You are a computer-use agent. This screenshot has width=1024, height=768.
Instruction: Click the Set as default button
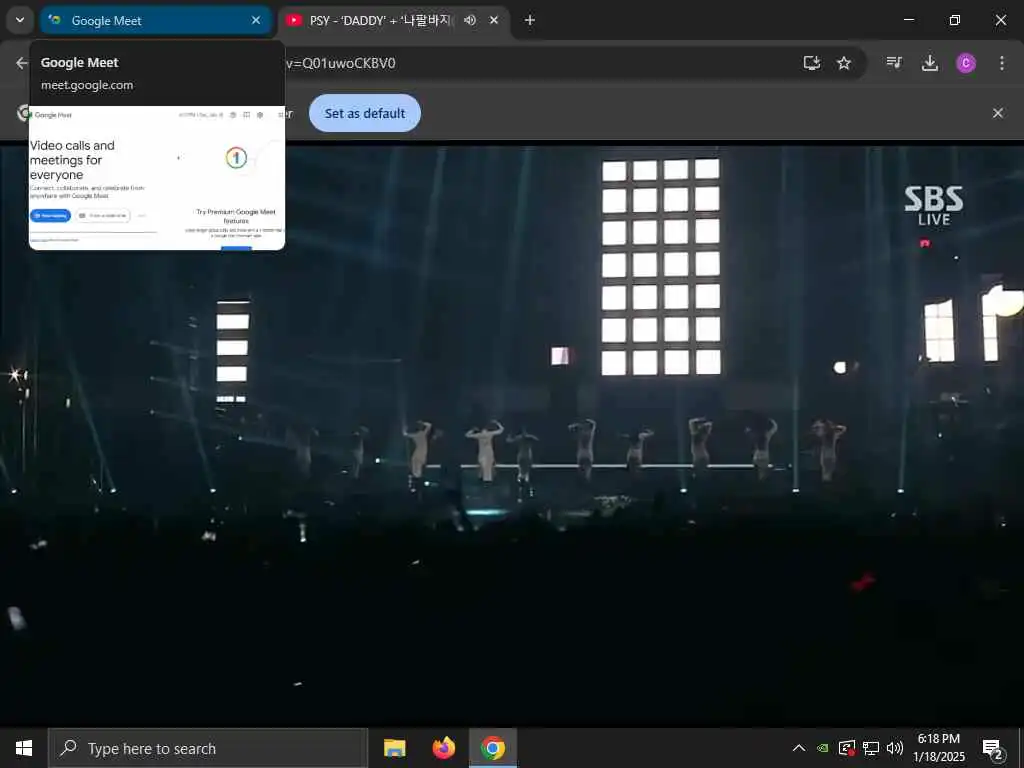click(x=364, y=113)
